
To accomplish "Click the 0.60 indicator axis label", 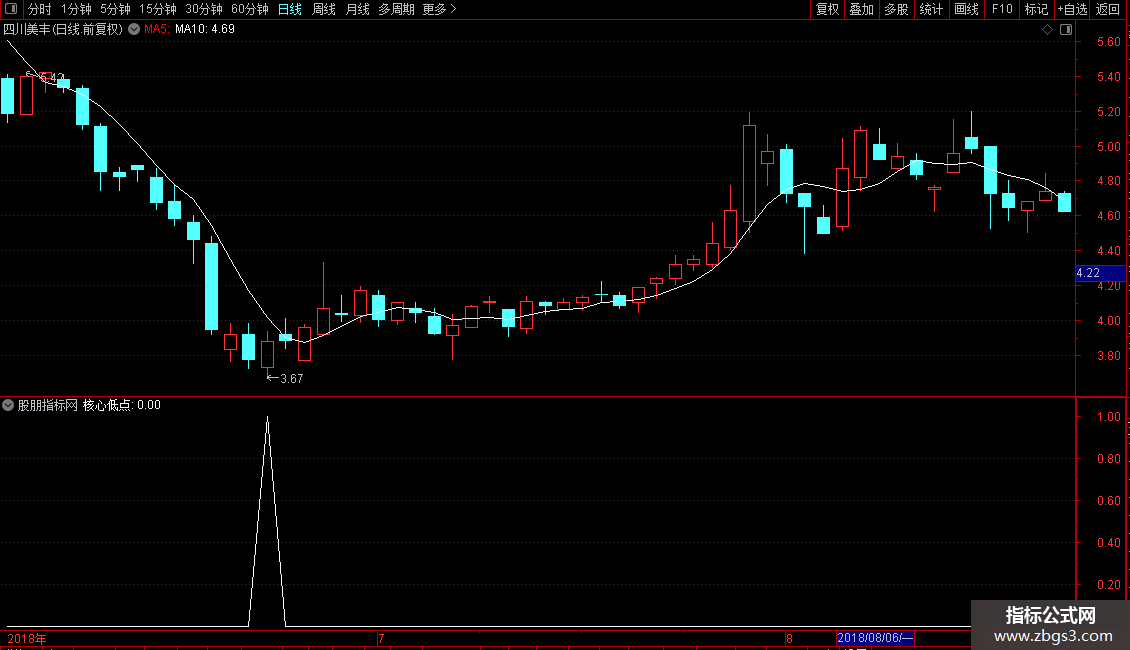I will click(x=1108, y=500).
